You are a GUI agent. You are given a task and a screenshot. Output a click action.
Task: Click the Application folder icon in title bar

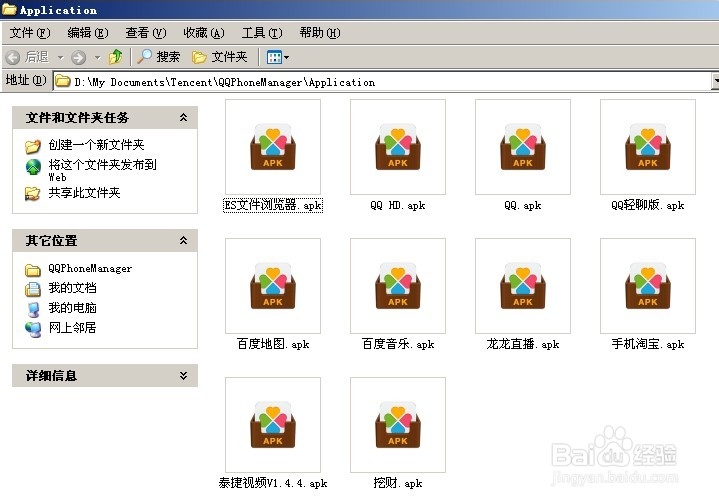[9, 9]
